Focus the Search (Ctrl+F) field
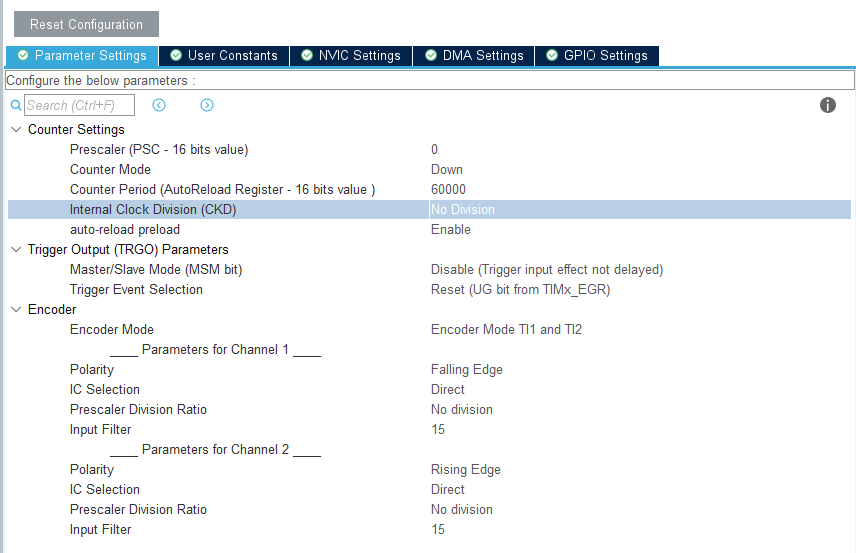 pyautogui.click(x=79, y=105)
